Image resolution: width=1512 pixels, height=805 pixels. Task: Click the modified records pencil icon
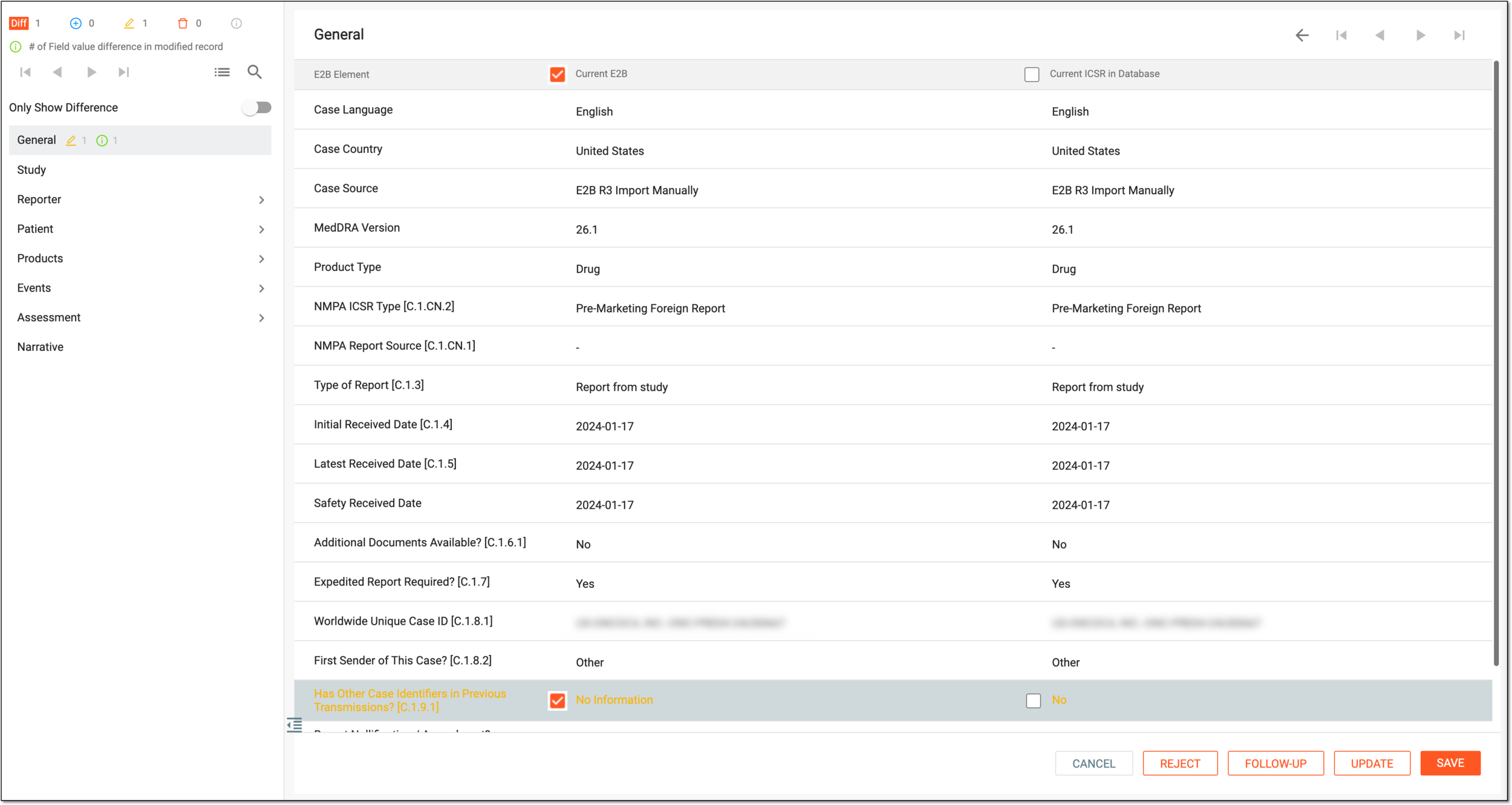coord(129,23)
